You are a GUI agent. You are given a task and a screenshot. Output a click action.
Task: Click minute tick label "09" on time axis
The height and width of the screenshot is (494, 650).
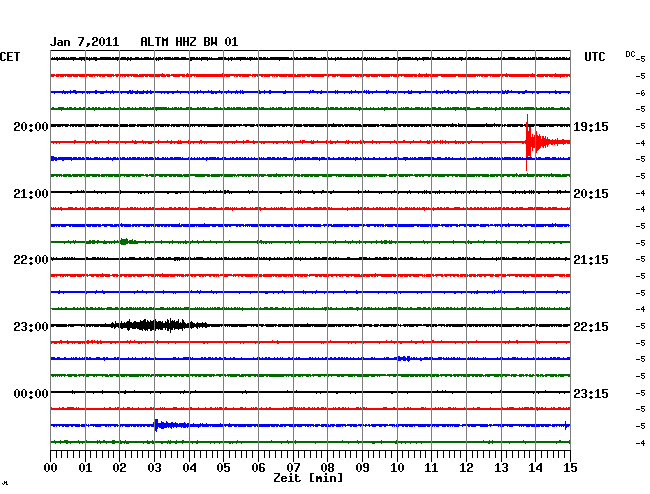tap(362, 468)
